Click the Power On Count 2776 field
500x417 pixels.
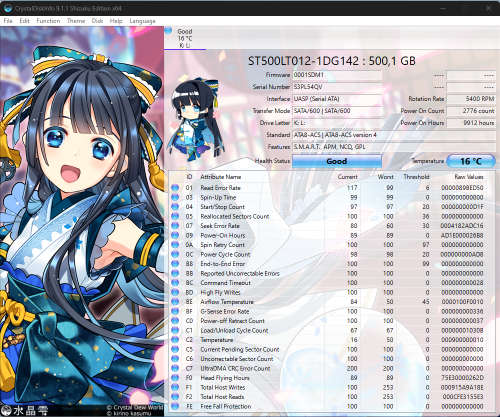[x=471, y=111]
